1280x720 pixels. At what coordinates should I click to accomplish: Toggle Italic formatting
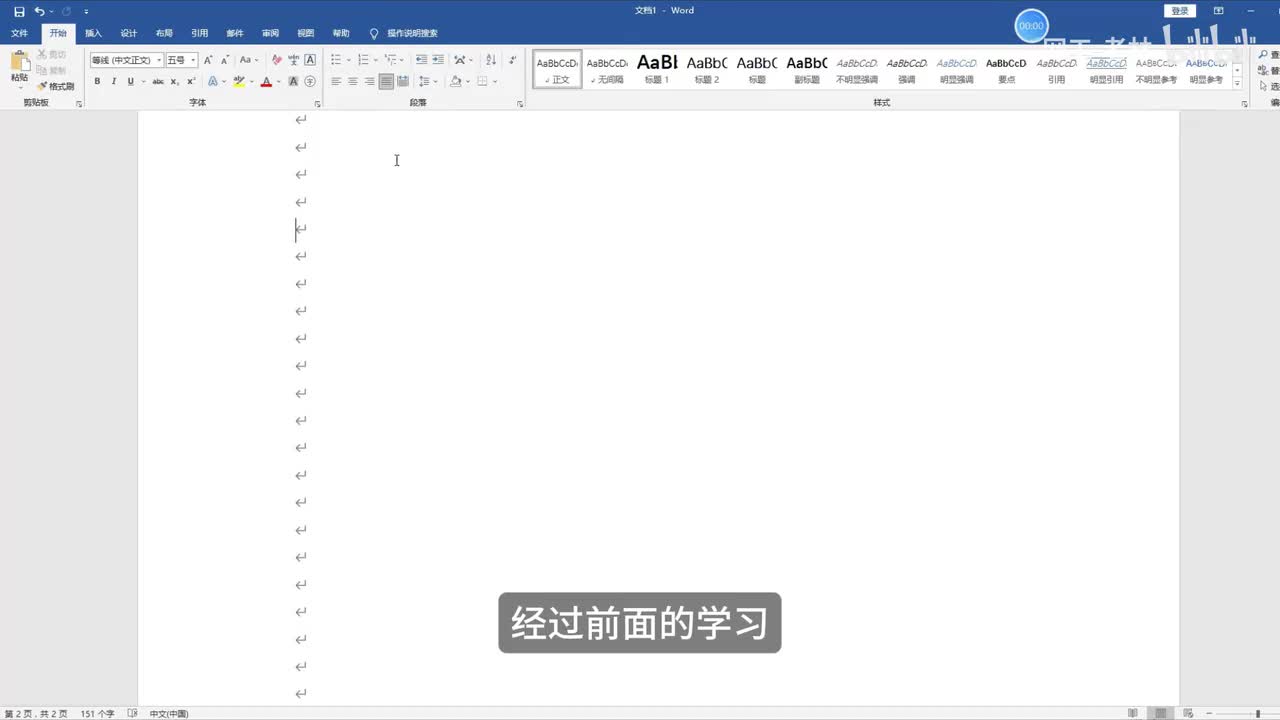pyautogui.click(x=113, y=81)
